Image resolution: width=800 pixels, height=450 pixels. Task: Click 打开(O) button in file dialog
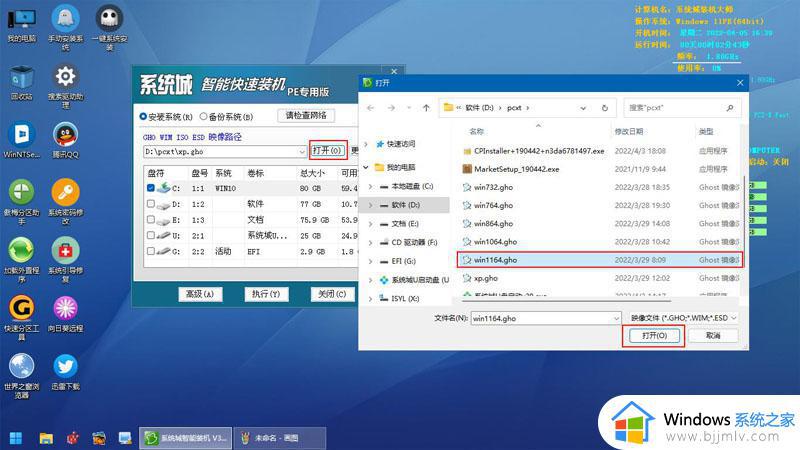coord(654,336)
